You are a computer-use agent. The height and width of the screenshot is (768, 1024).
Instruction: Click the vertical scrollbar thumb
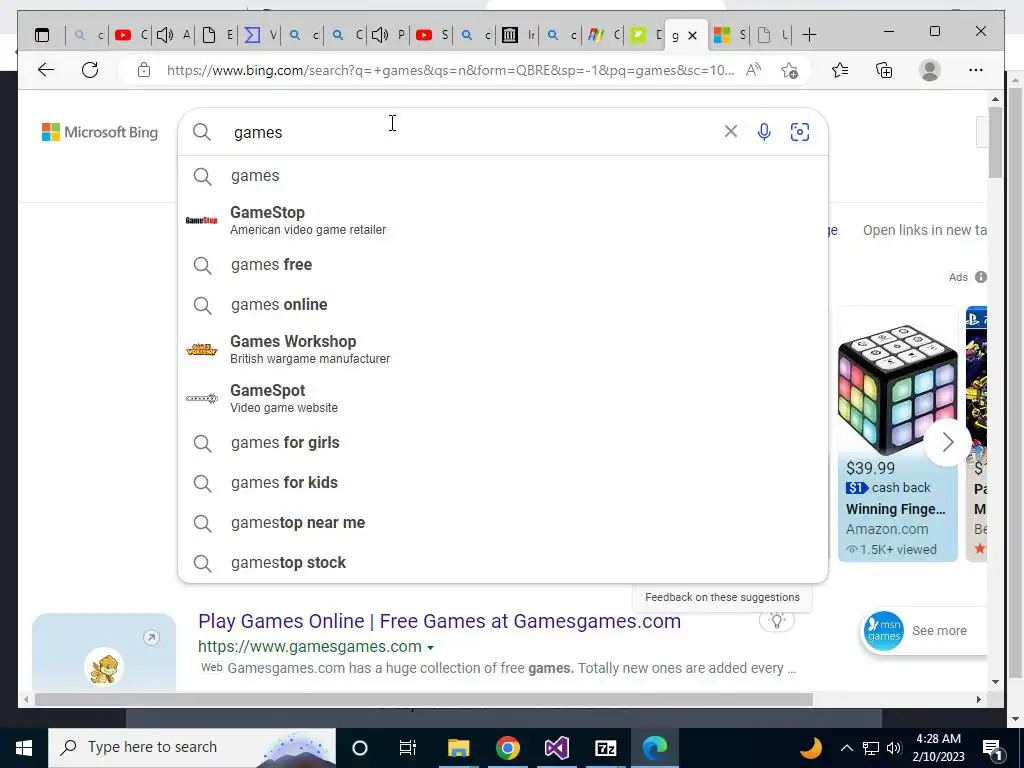pyautogui.click(x=995, y=142)
